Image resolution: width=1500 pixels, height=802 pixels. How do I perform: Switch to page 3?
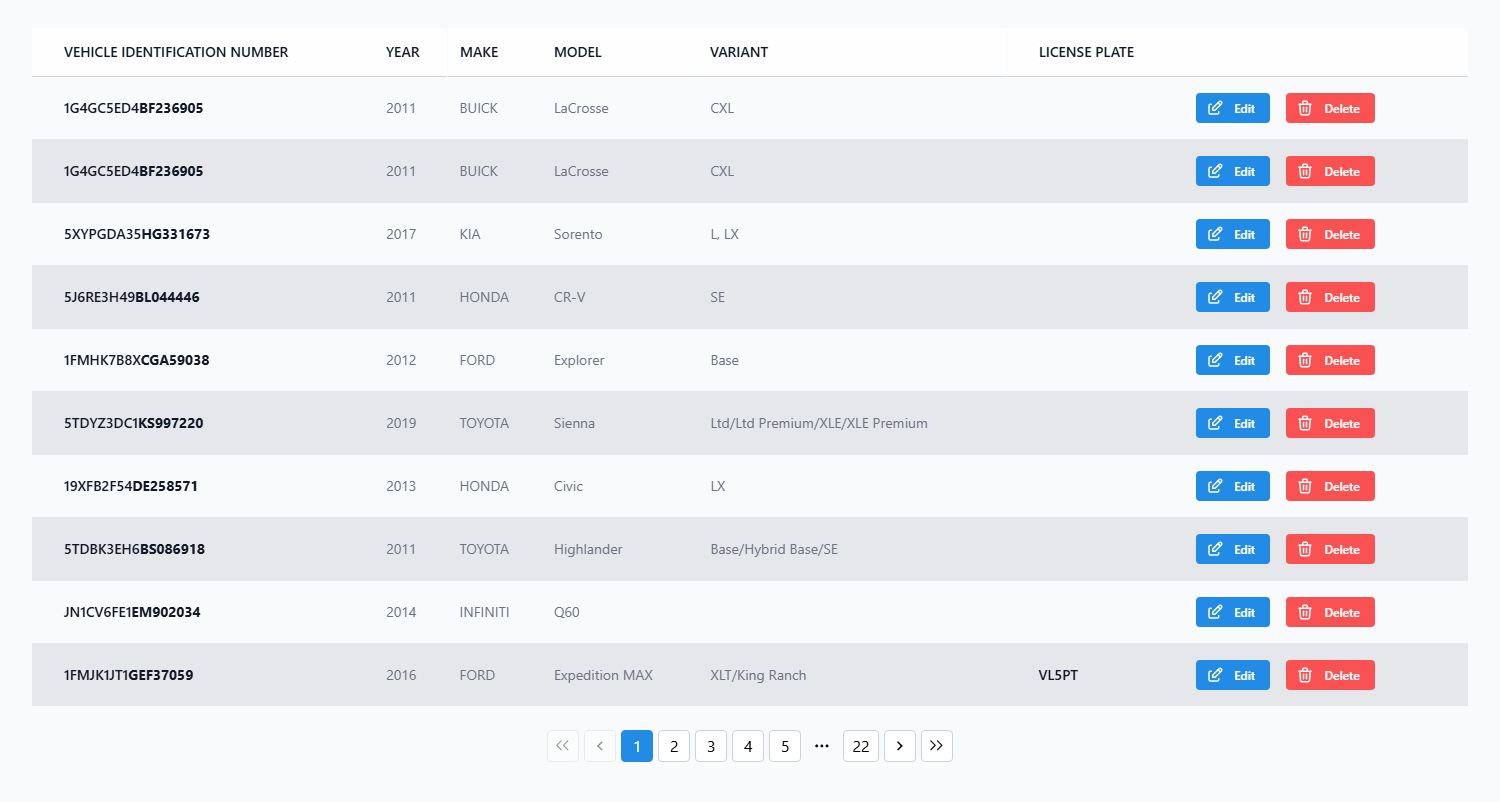[x=711, y=746]
